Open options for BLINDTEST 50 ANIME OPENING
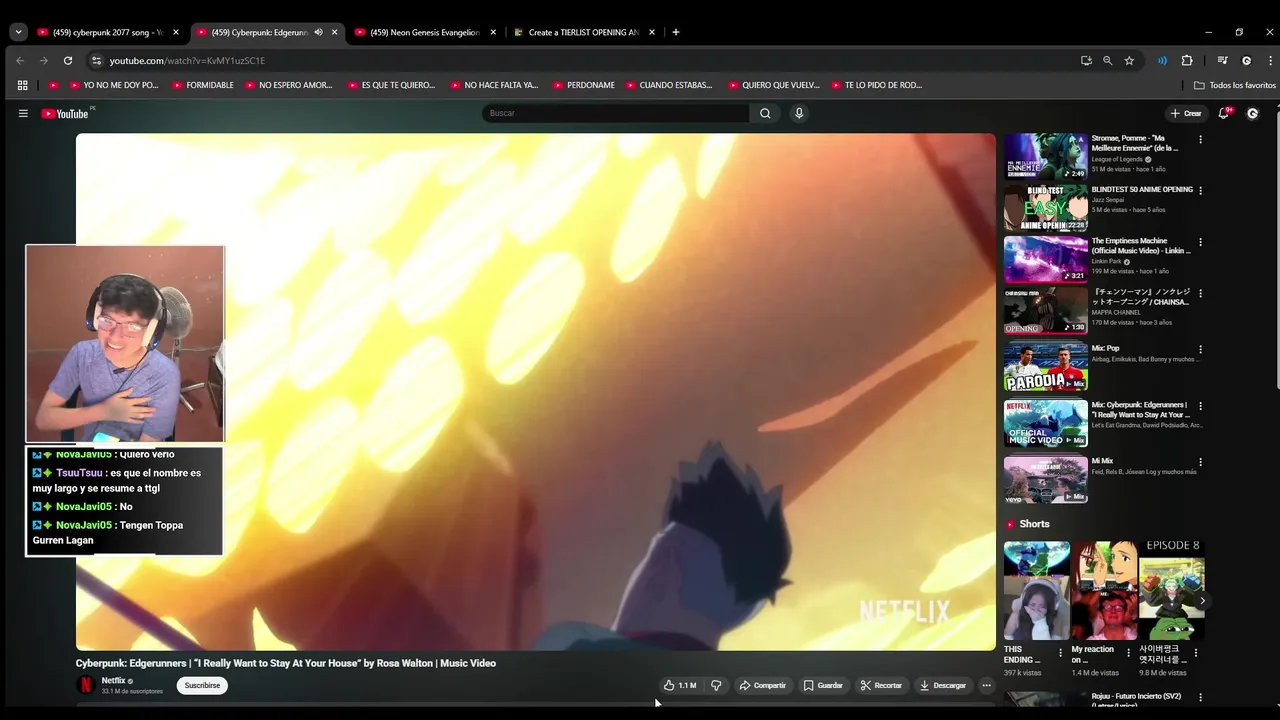 tap(1200, 190)
